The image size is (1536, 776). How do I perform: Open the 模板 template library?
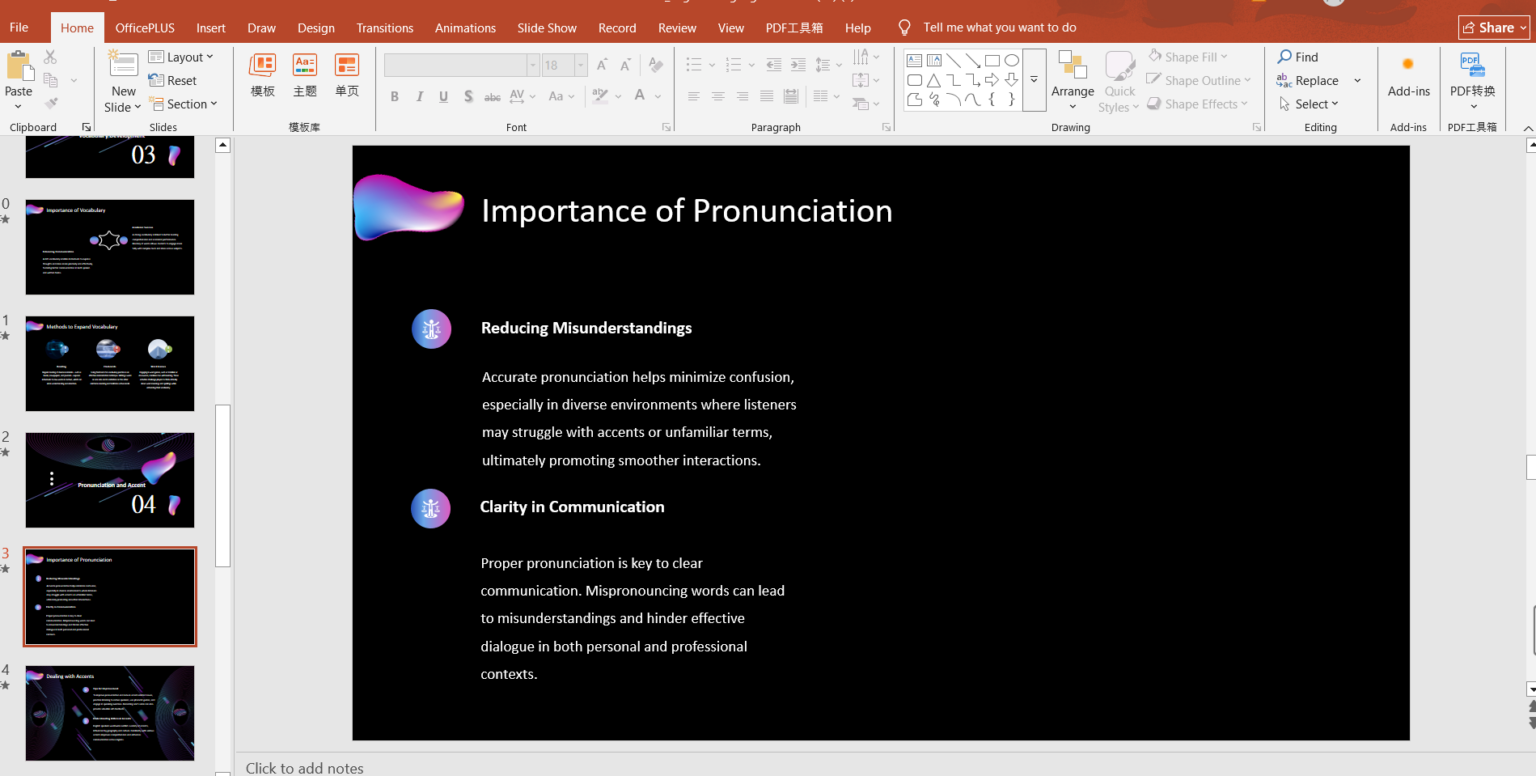263,76
